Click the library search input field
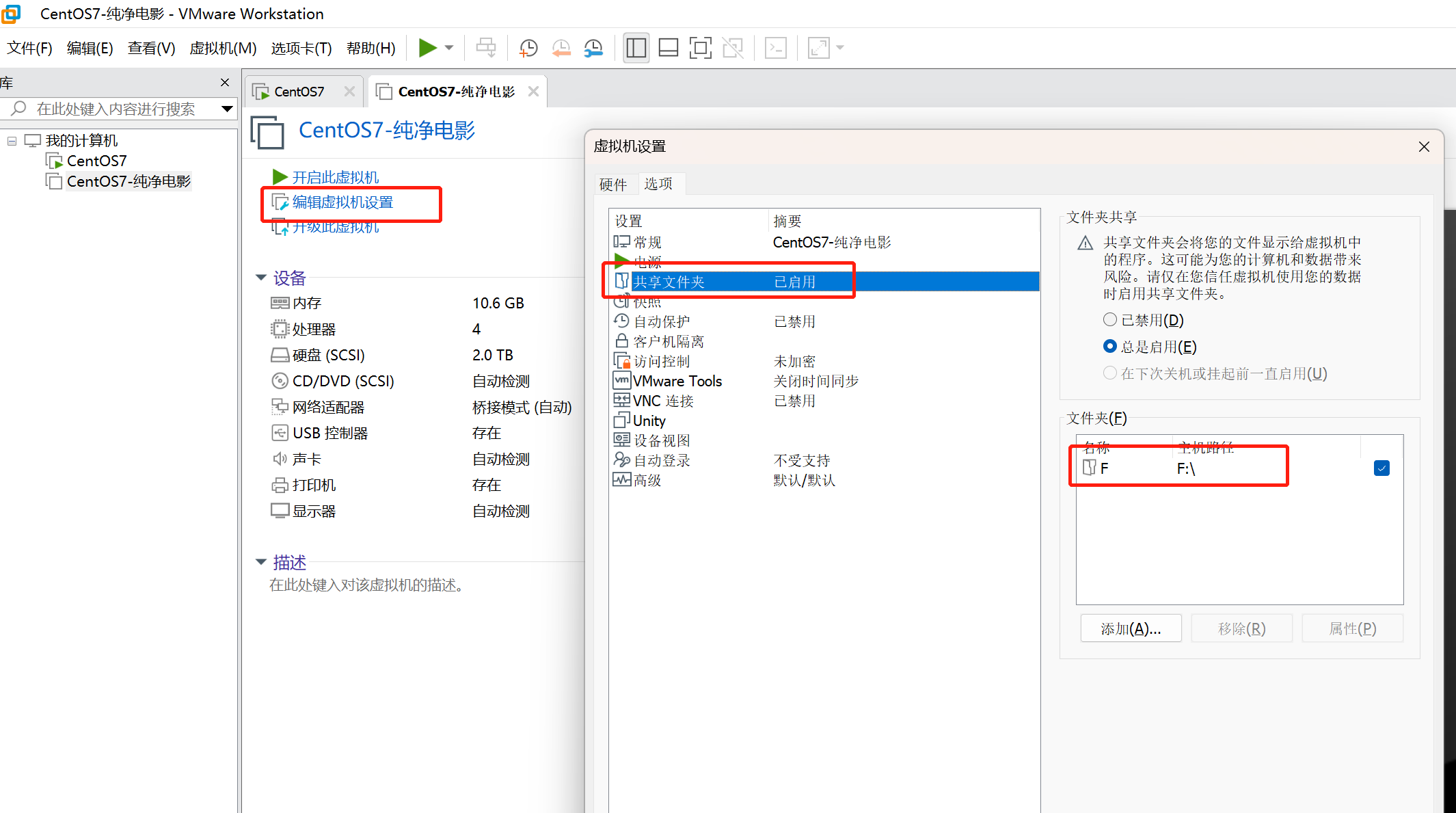The width and height of the screenshot is (1456, 813). pyautogui.click(x=116, y=109)
